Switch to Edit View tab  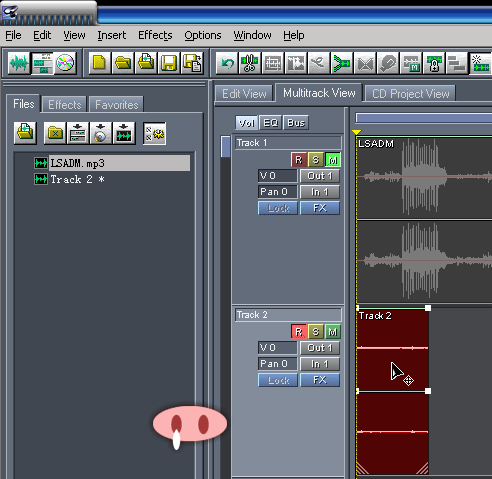pos(244,94)
